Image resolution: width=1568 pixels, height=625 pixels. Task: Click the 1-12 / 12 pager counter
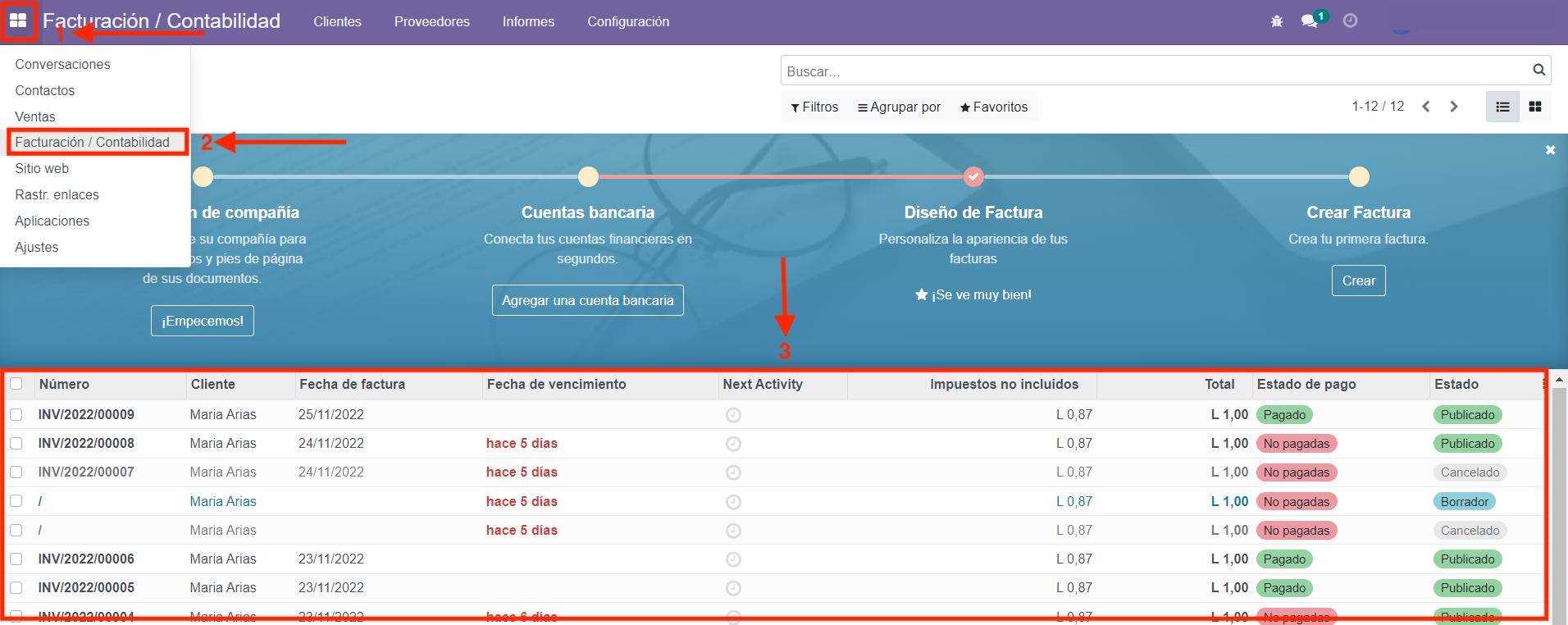(1378, 107)
